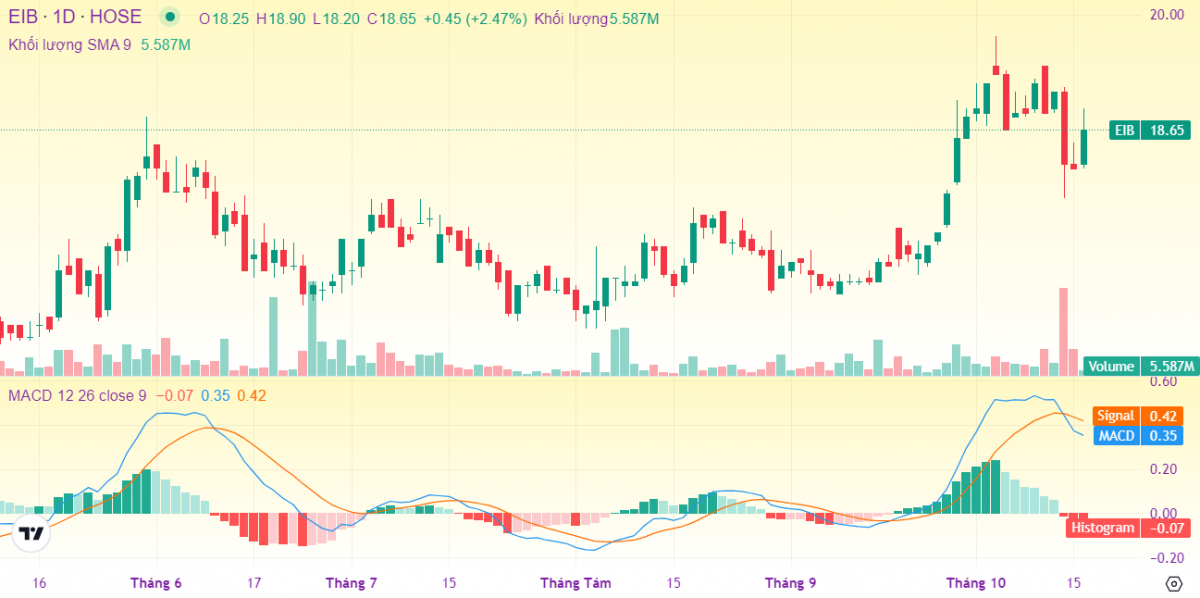The height and width of the screenshot is (598, 1200).
Task: Click Tháng 6 on the time axis
Action: point(156,583)
